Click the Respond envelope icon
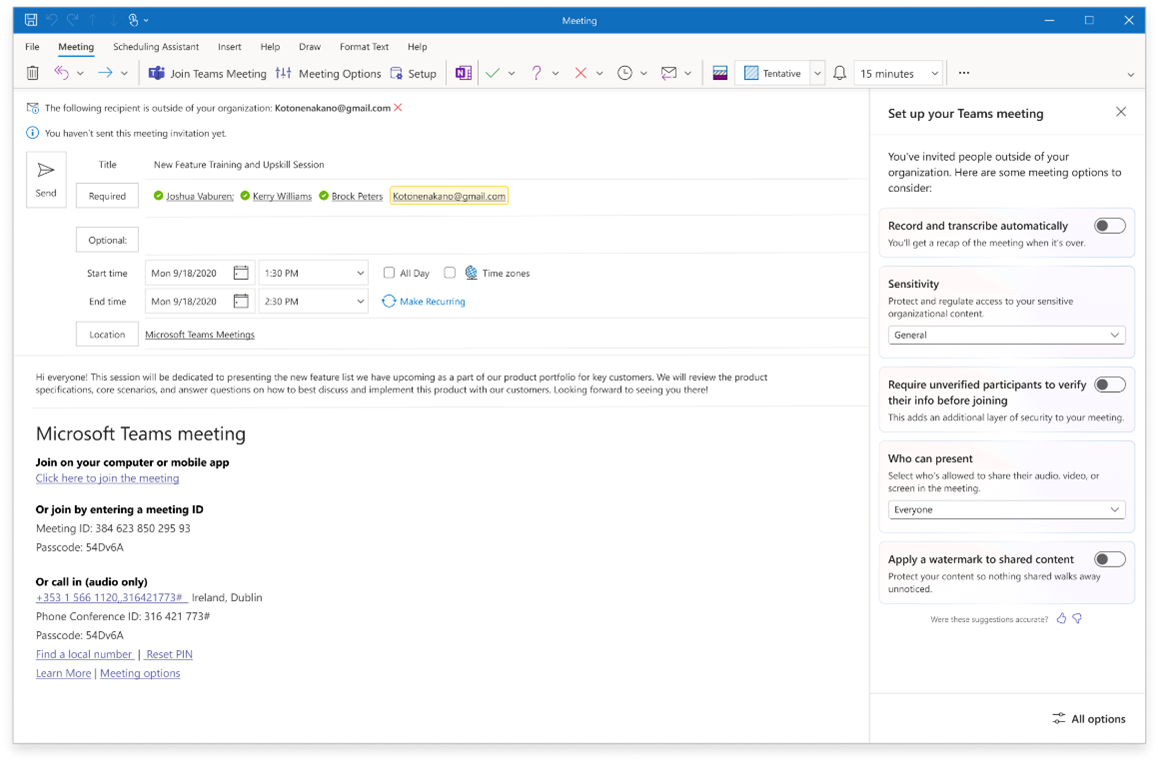The image size is (1159, 763). [x=669, y=73]
